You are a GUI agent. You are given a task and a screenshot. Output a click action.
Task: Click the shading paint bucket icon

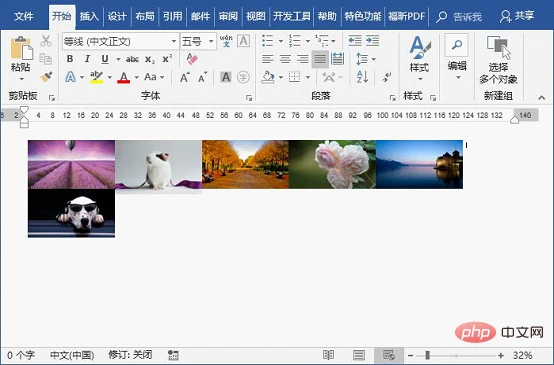[x=268, y=77]
